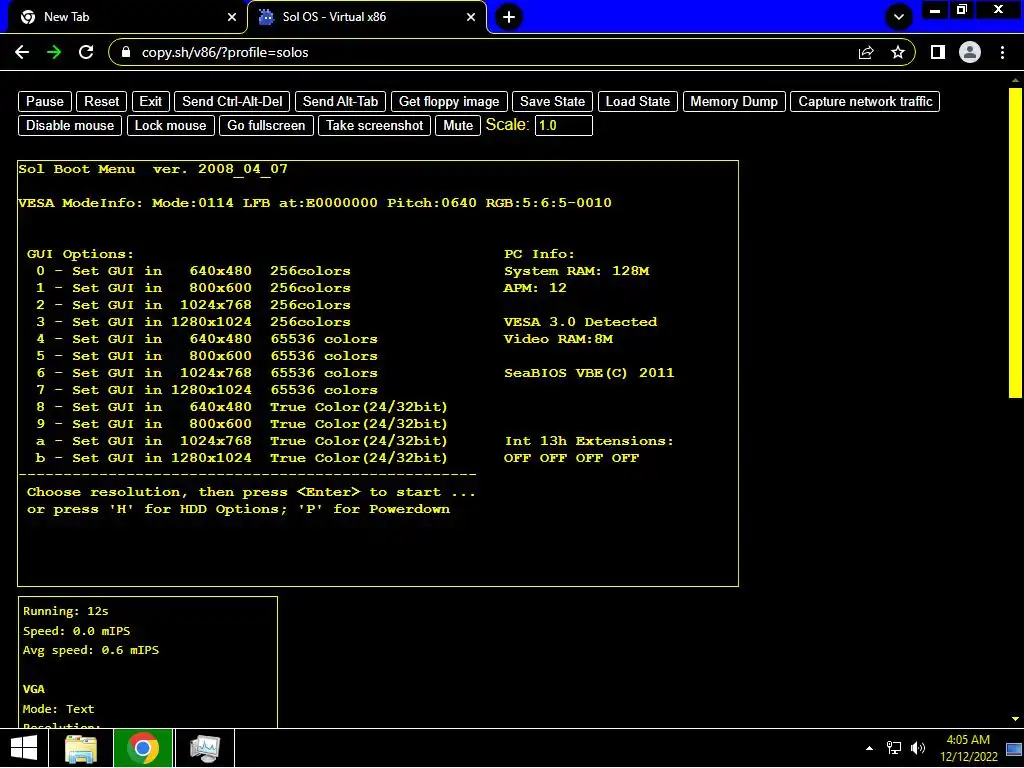Show hidden system tray icons
The width and height of the screenshot is (1024, 768).
pos(869,748)
